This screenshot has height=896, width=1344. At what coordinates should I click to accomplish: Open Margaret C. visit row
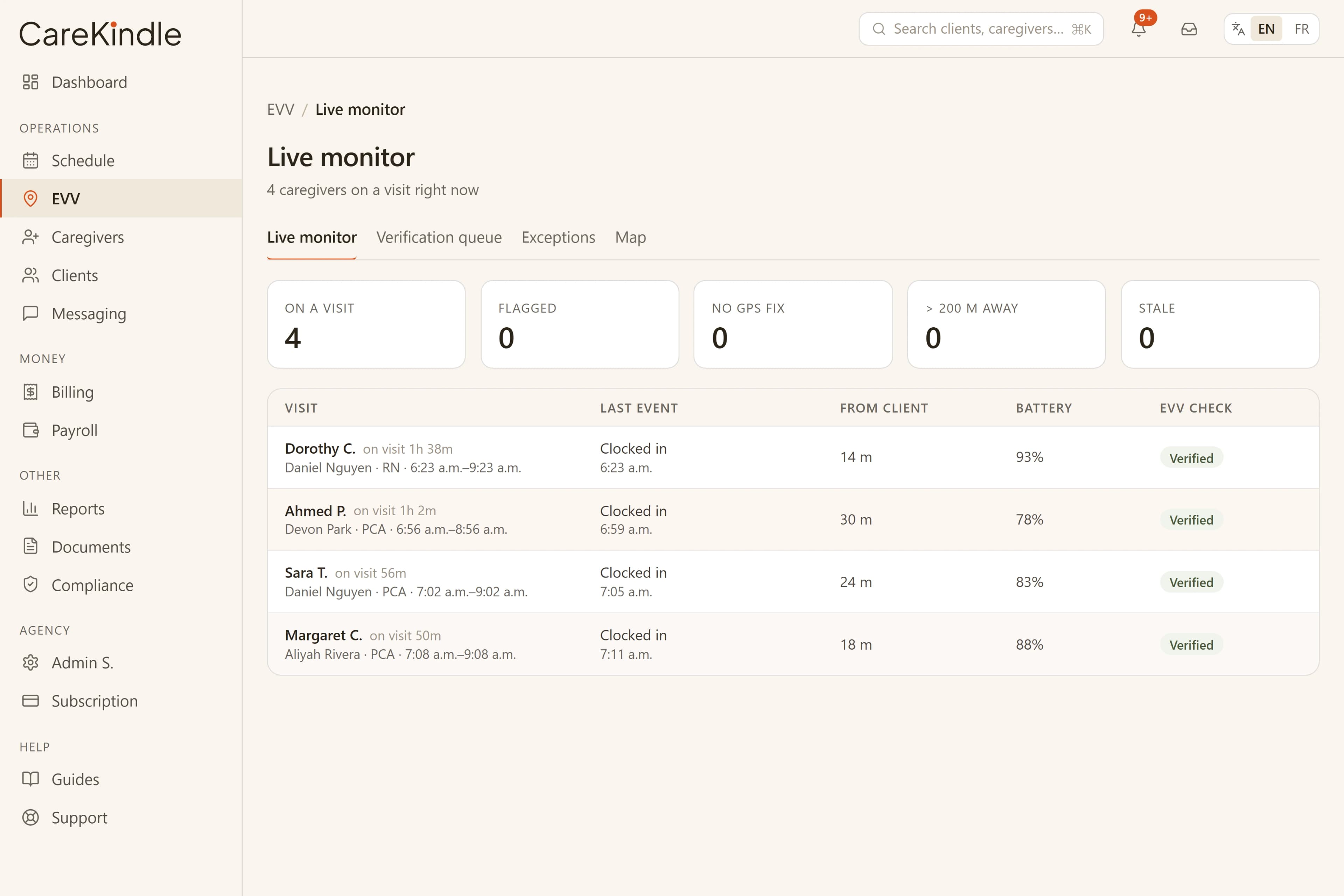pos(793,644)
